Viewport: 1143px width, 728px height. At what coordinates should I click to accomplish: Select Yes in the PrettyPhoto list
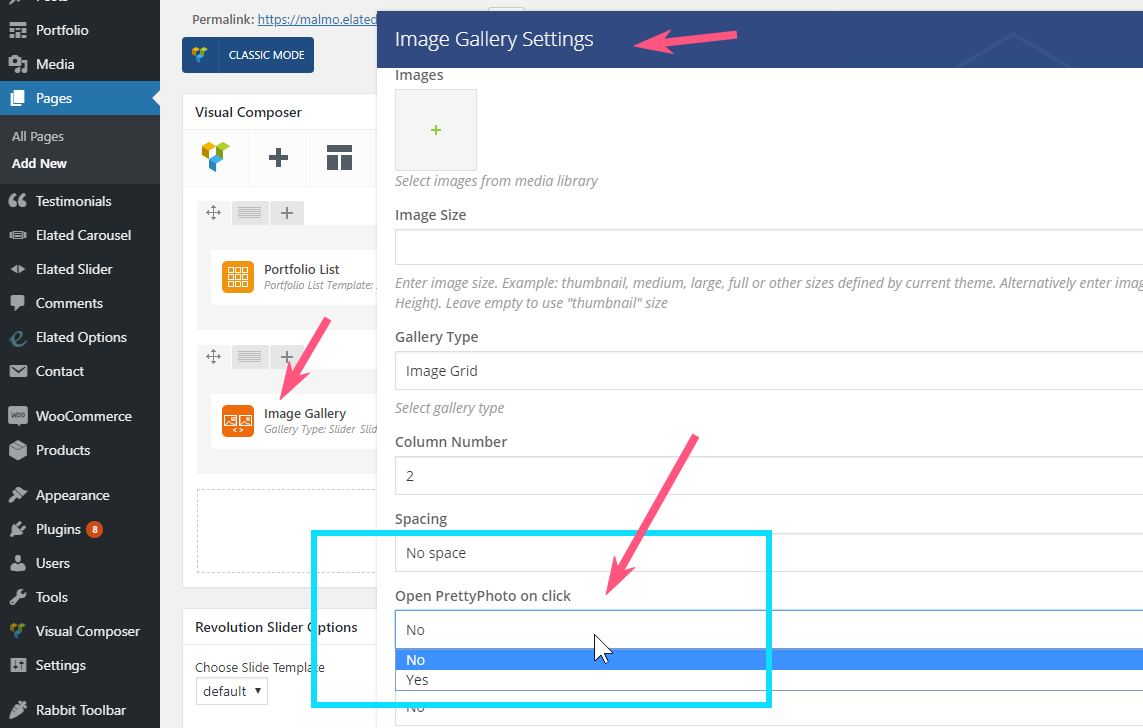(769, 680)
